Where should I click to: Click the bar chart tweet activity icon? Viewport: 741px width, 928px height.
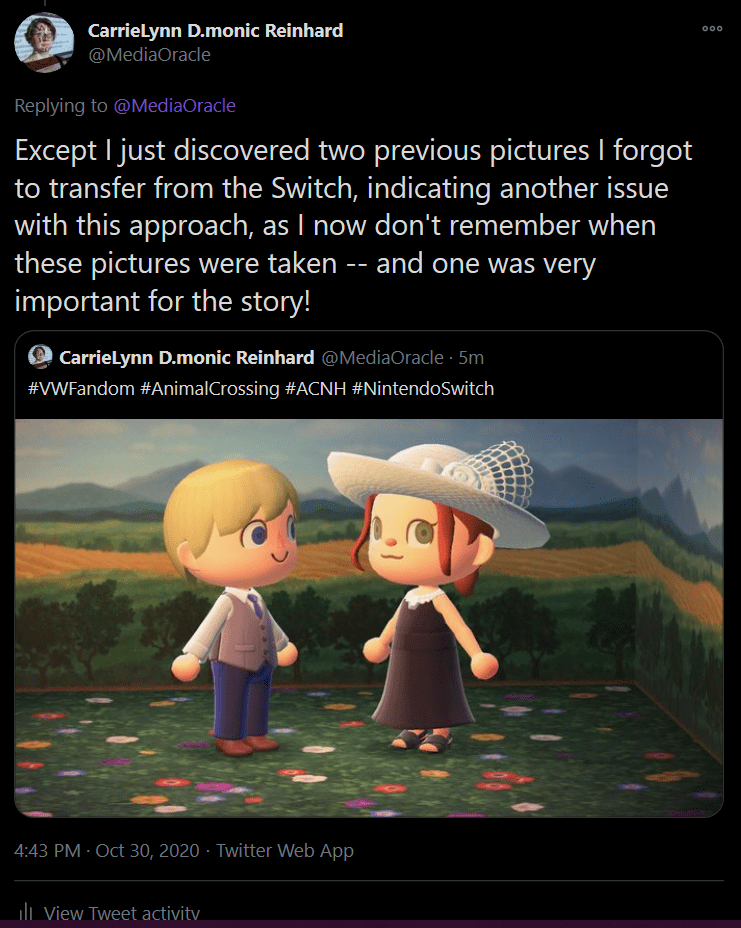[x=25, y=913]
